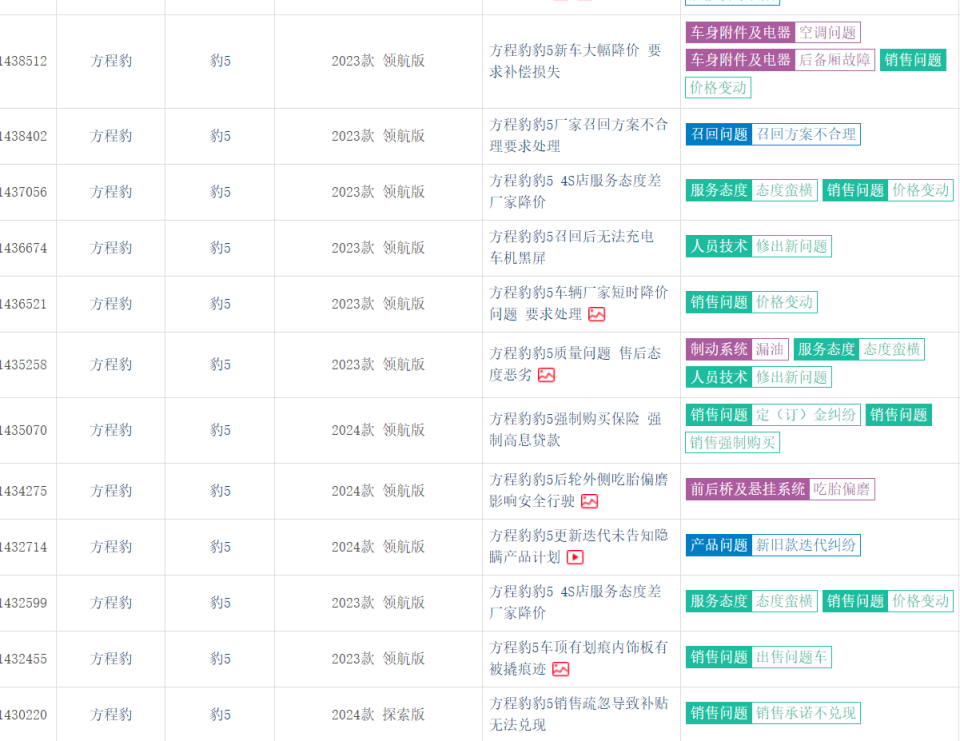960x741 pixels.
Task: Open image icon for 车顶有划痕内饰板有被撬痕迹 complaint
Action: [x=560, y=669]
